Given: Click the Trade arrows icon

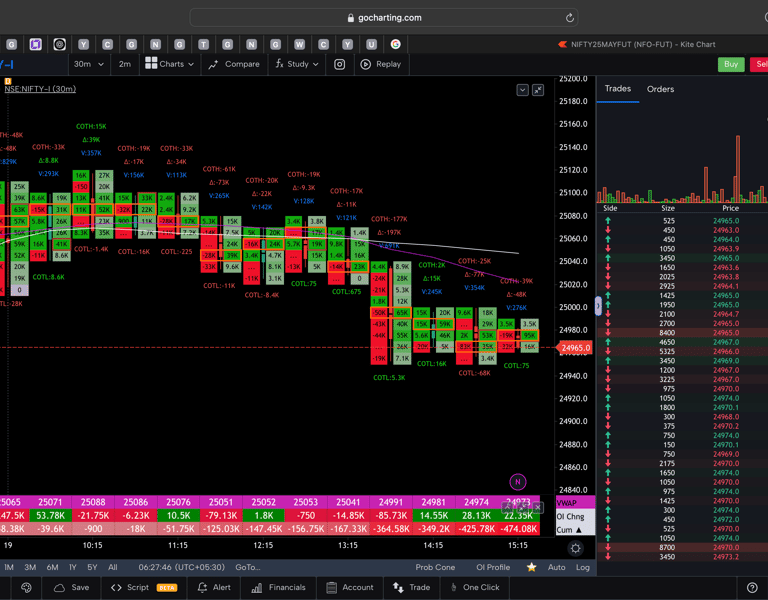Looking at the screenshot, I should 398,587.
